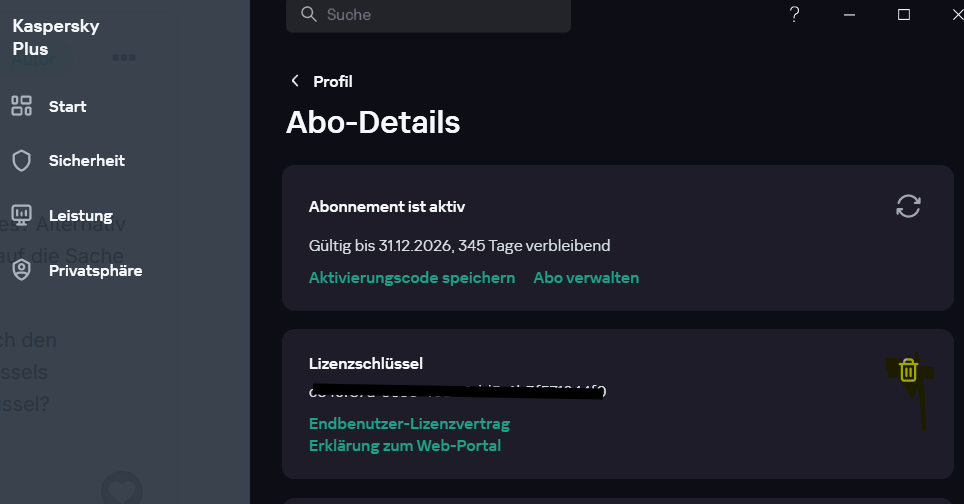Refresh the subscription status
Viewport: 964px width, 504px height.
[908, 206]
